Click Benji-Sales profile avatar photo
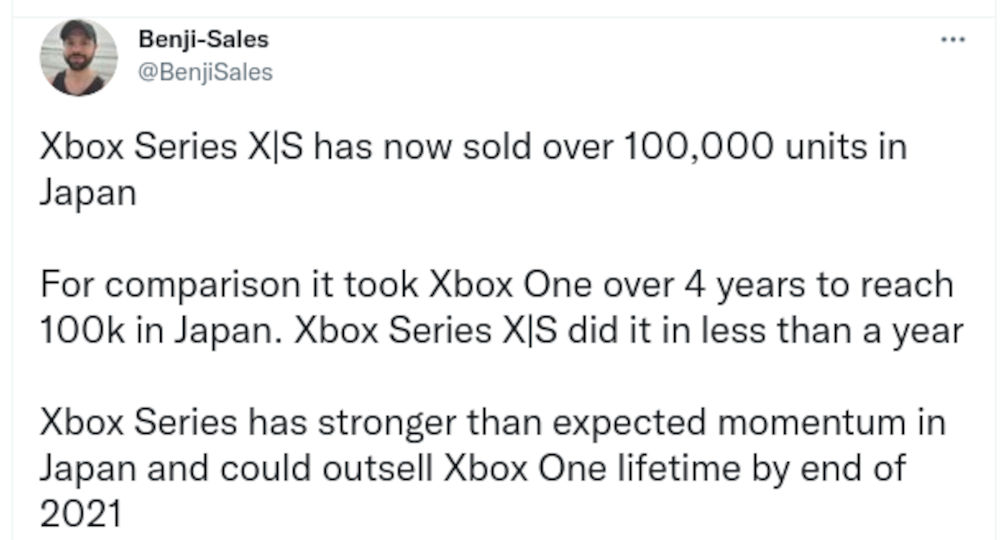Screen dimensions: 1000x540 pos(78,58)
